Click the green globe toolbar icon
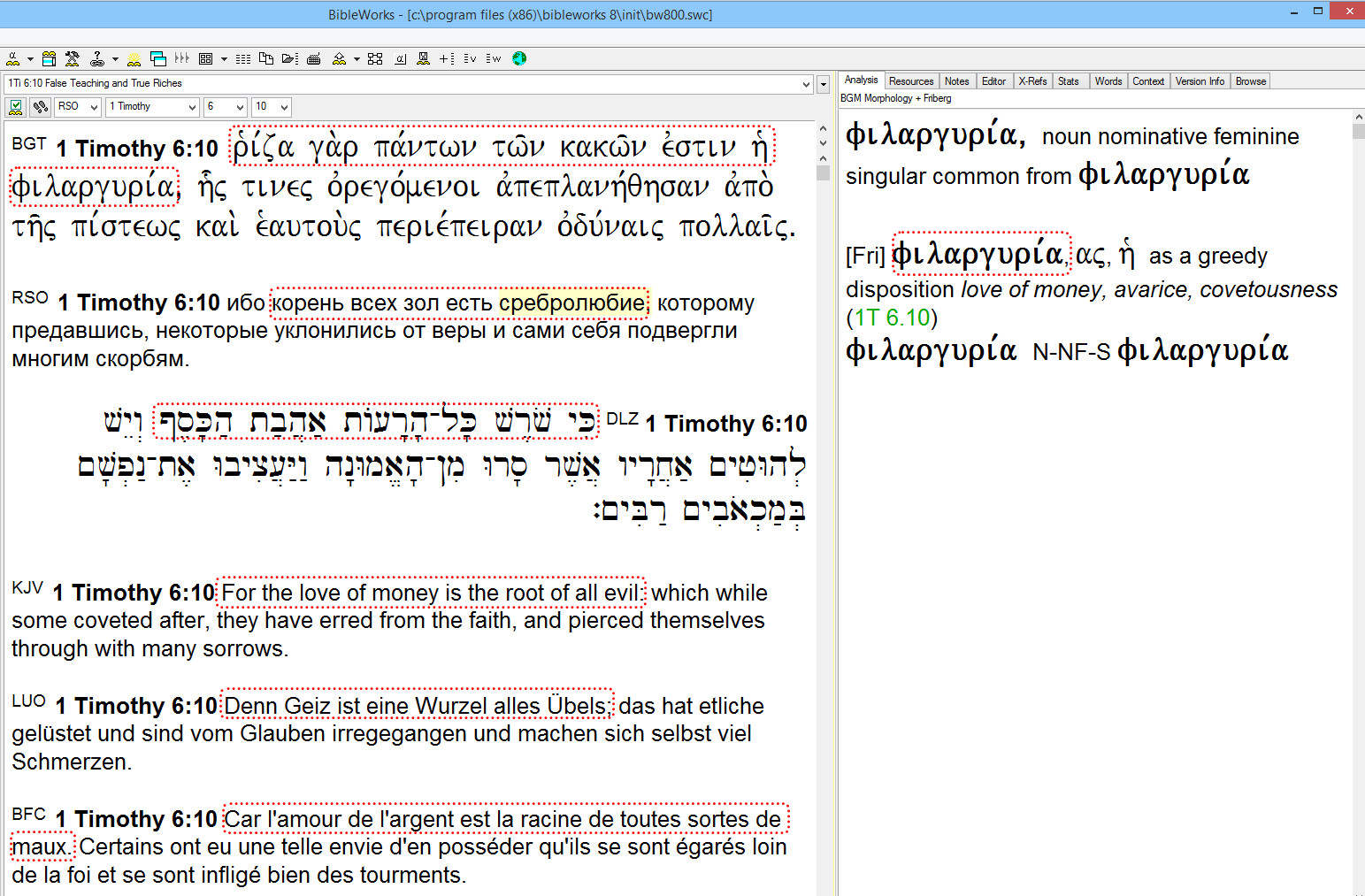The width and height of the screenshot is (1365, 896). pyautogui.click(x=519, y=58)
